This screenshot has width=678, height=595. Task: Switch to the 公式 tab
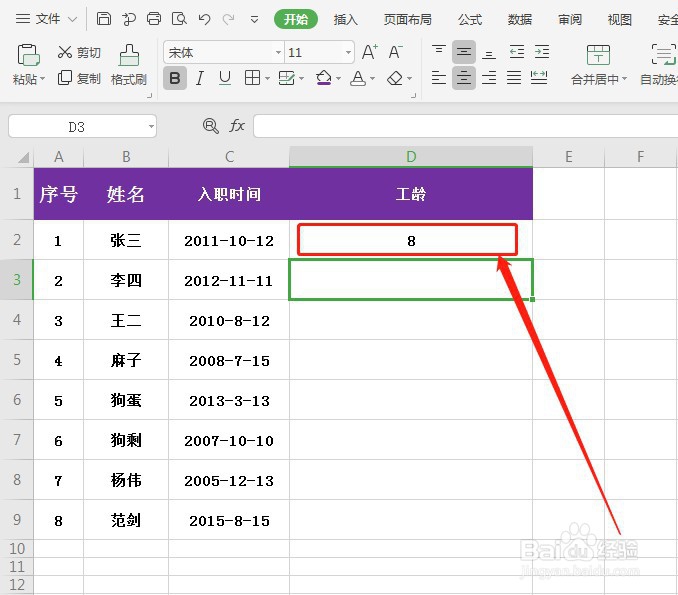pyautogui.click(x=470, y=19)
